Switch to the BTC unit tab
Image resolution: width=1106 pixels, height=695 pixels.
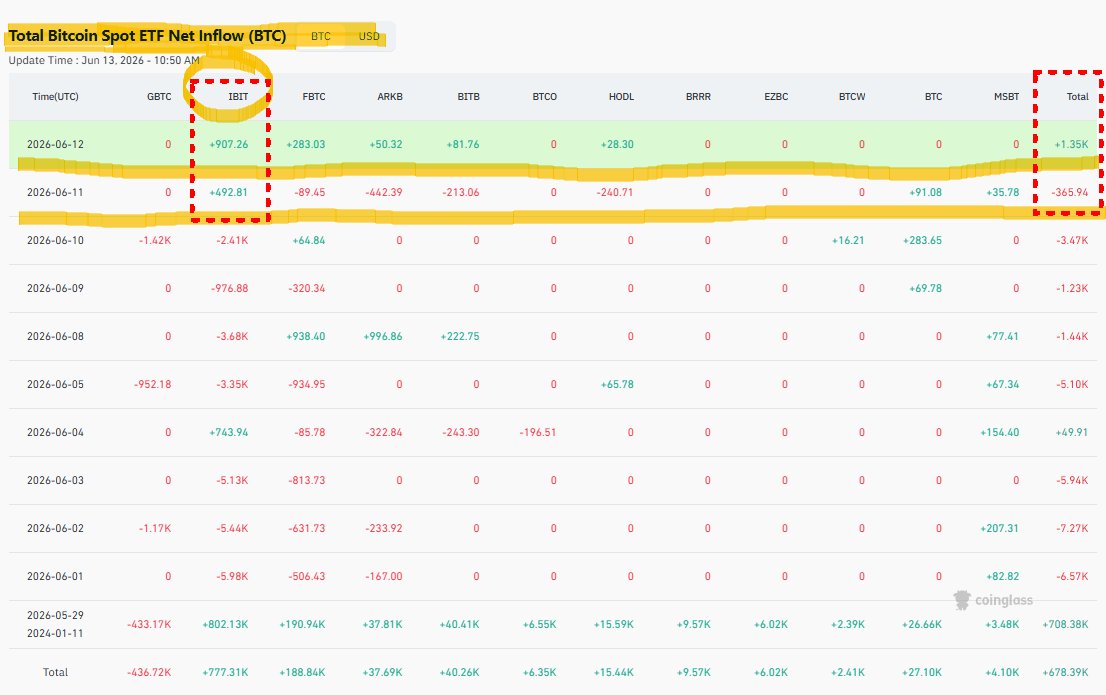coord(321,36)
